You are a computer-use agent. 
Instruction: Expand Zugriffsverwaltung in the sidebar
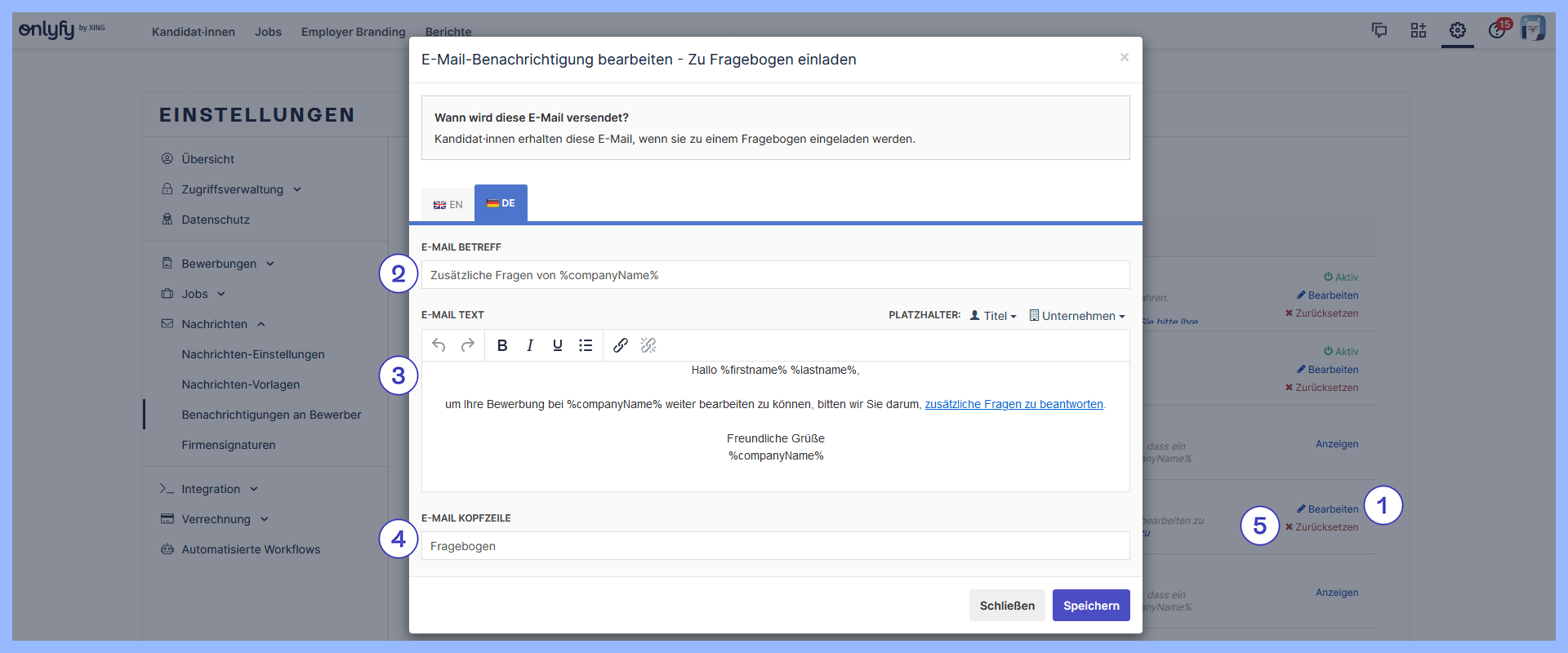point(232,189)
